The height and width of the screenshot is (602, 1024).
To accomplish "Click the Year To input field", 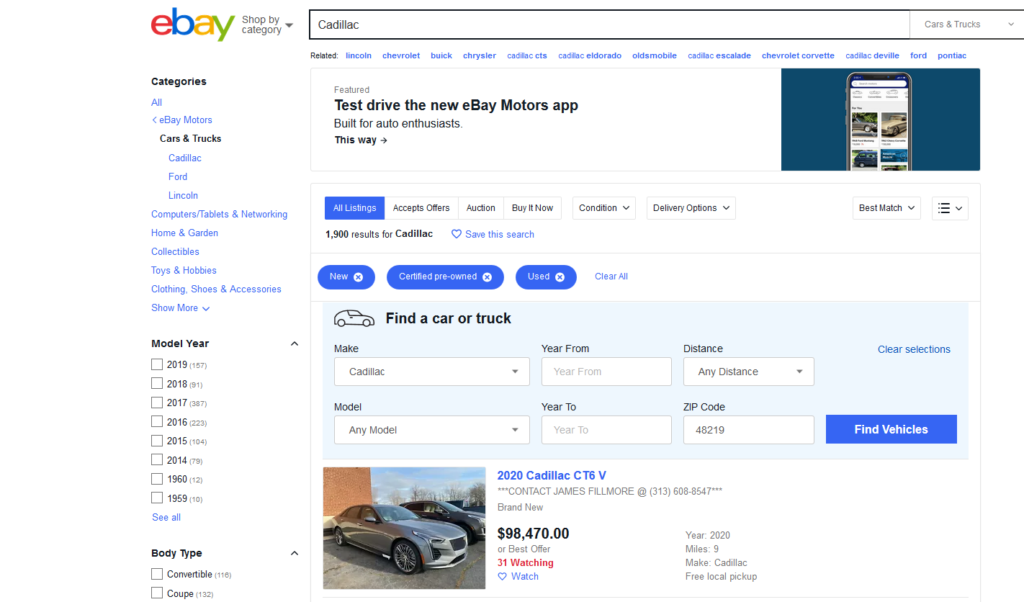I will [606, 430].
